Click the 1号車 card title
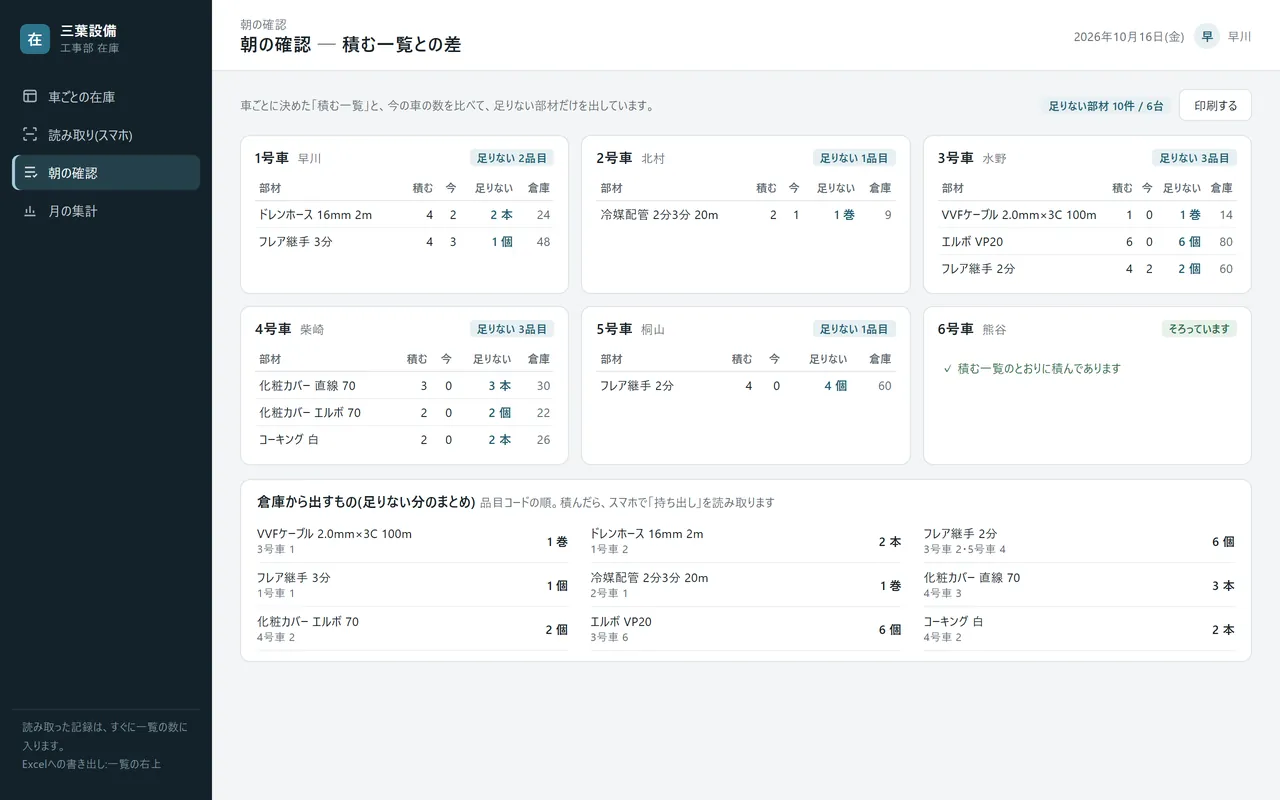This screenshot has height=800, width=1280. coord(272,158)
